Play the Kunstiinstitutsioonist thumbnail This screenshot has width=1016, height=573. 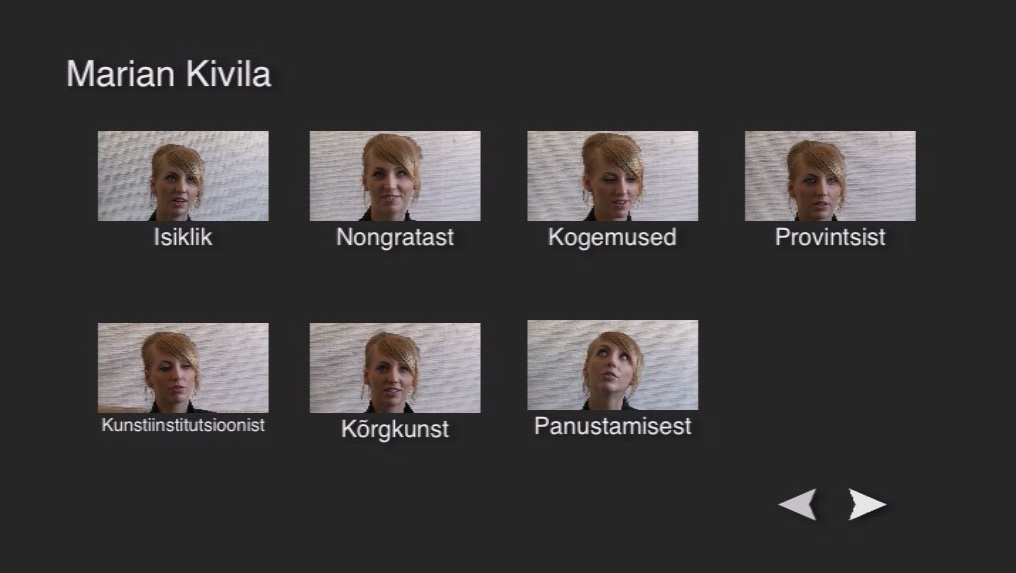(183, 368)
